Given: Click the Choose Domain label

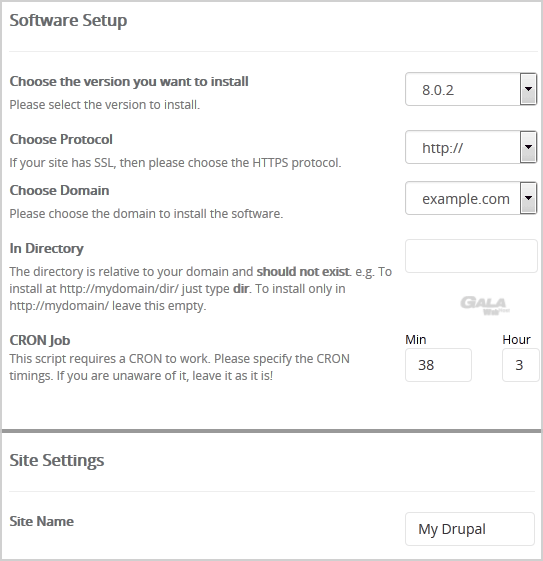Looking at the screenshot, I should click(x=59, y=190).
